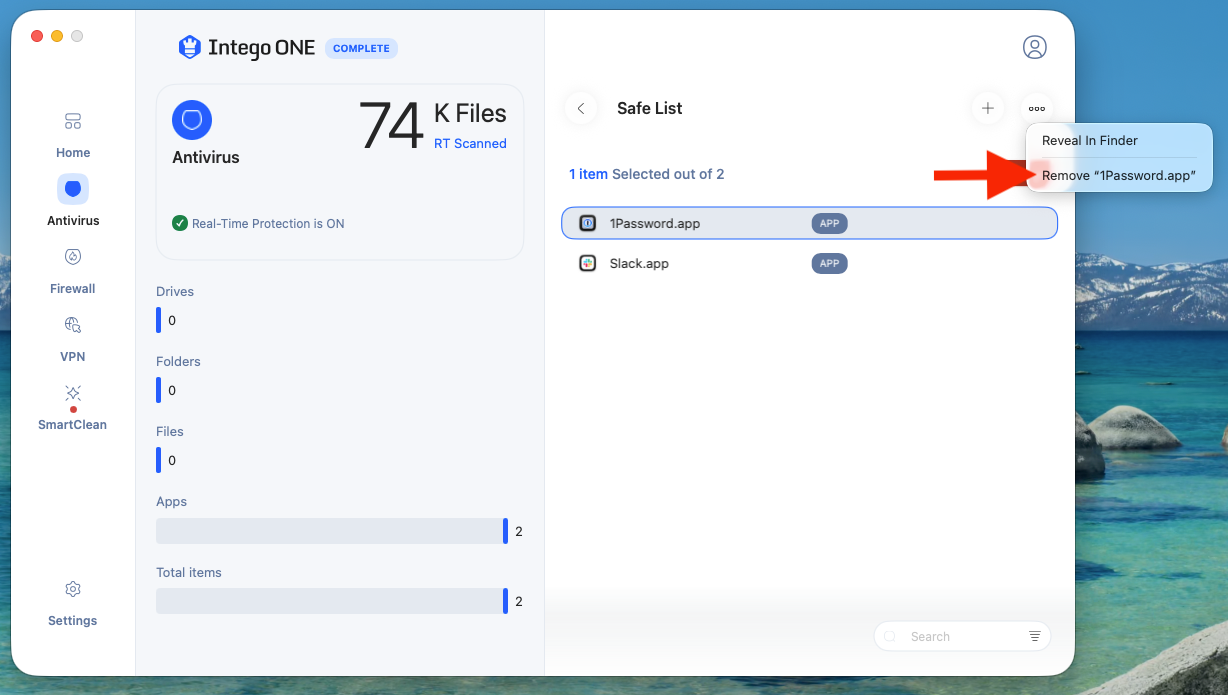Open the VPN globe section
The width and height of the screenshot is (1228, 695).
click(73, 339)
